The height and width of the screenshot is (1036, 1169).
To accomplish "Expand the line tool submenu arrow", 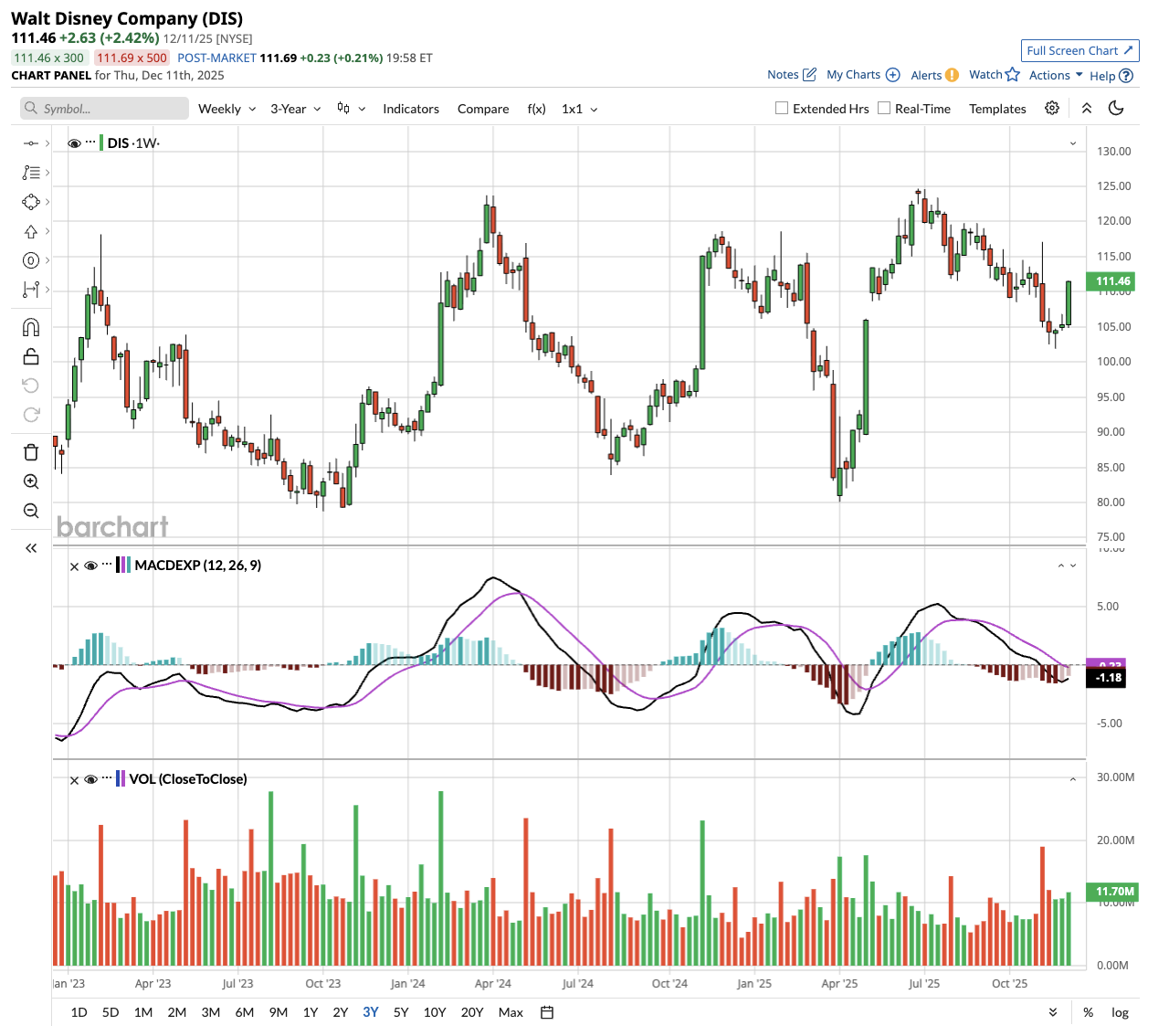I will tap(47, 143).
